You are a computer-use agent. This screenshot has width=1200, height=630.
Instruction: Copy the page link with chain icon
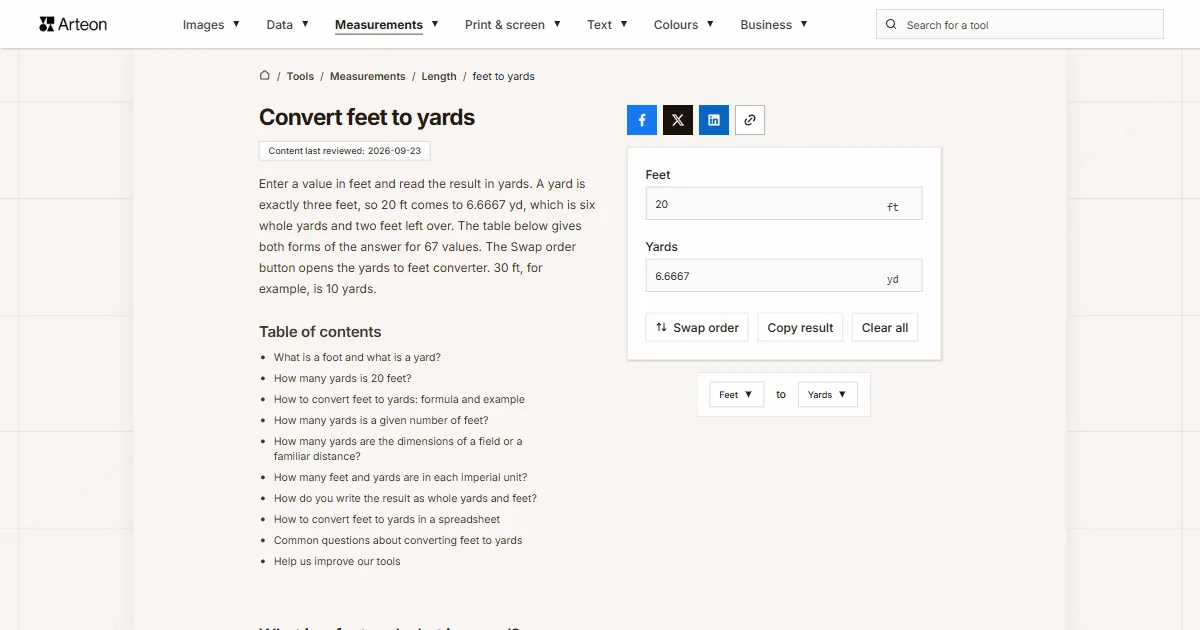point(750,120)
